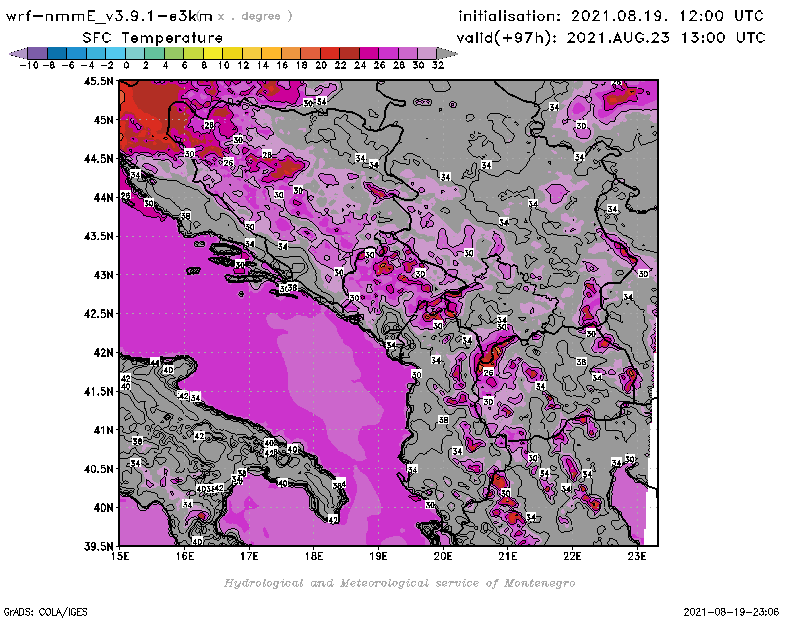Click the 18E longitude axis label
800x618 pixels.
click(314, 556)
